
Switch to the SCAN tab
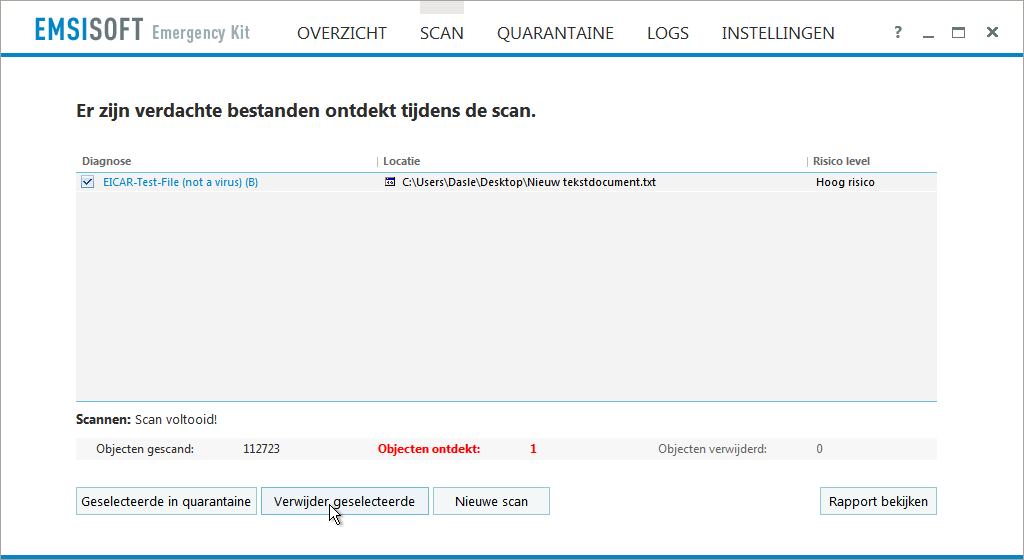[x=441, y=33]
